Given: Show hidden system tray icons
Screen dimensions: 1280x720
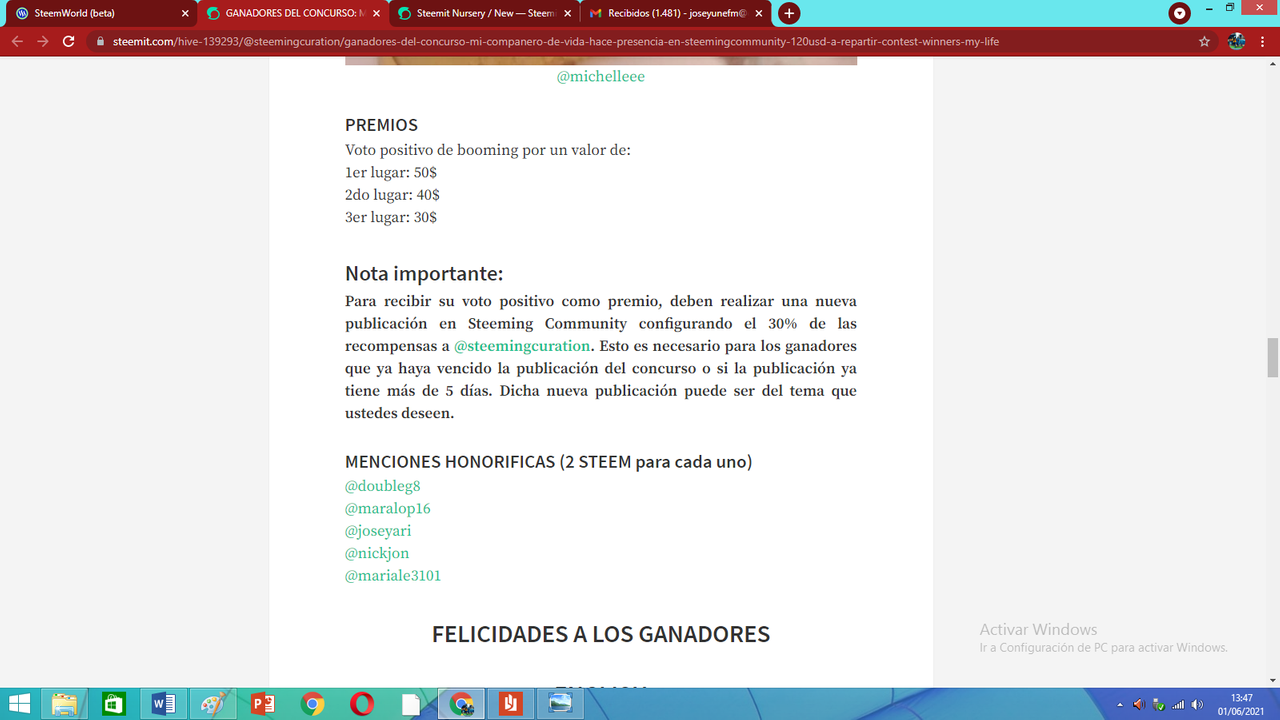Looking at the screenshot, I should coord(1119,705).
